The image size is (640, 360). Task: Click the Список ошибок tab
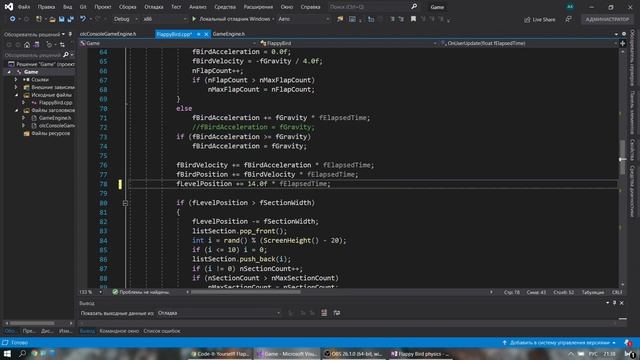point(162,331)
